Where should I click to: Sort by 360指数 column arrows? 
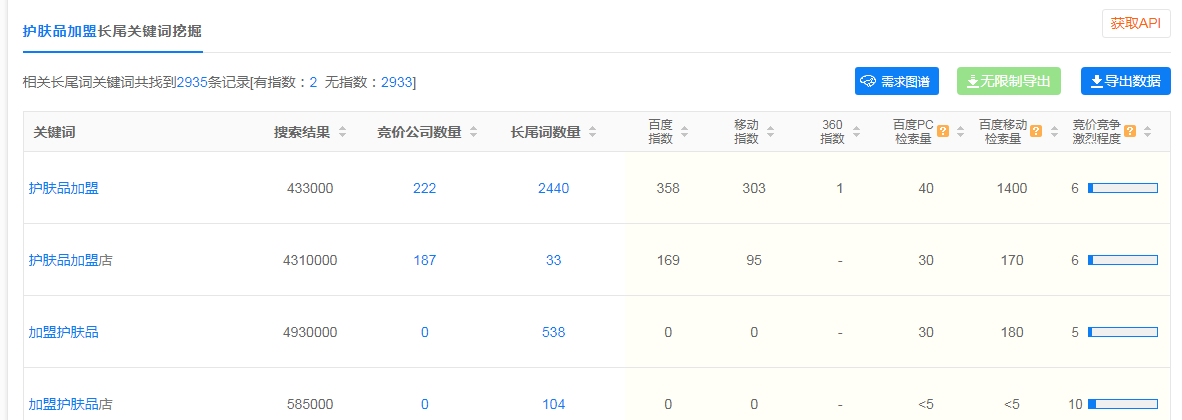point(857,132)
